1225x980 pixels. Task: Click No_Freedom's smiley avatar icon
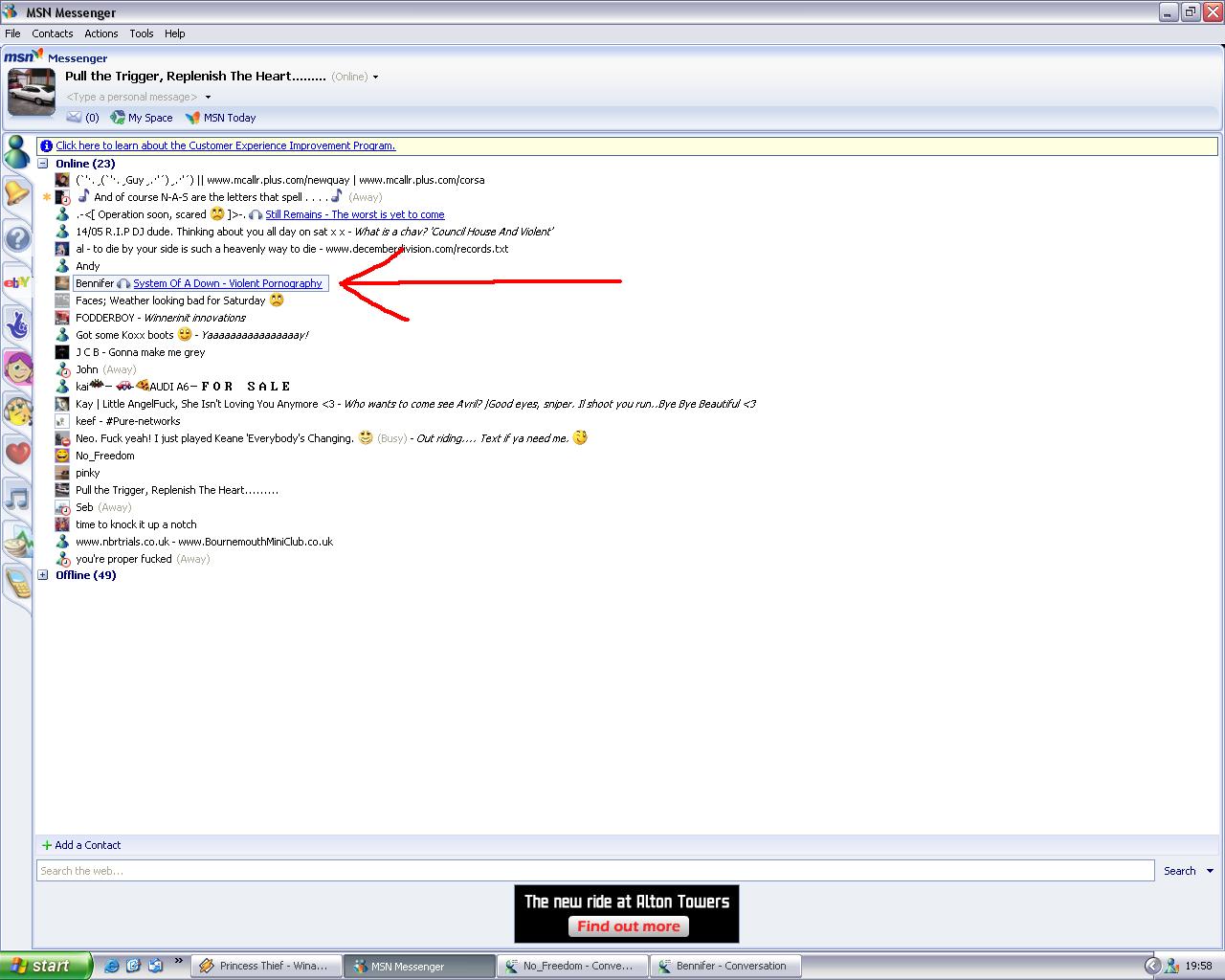tap(62, 456)
